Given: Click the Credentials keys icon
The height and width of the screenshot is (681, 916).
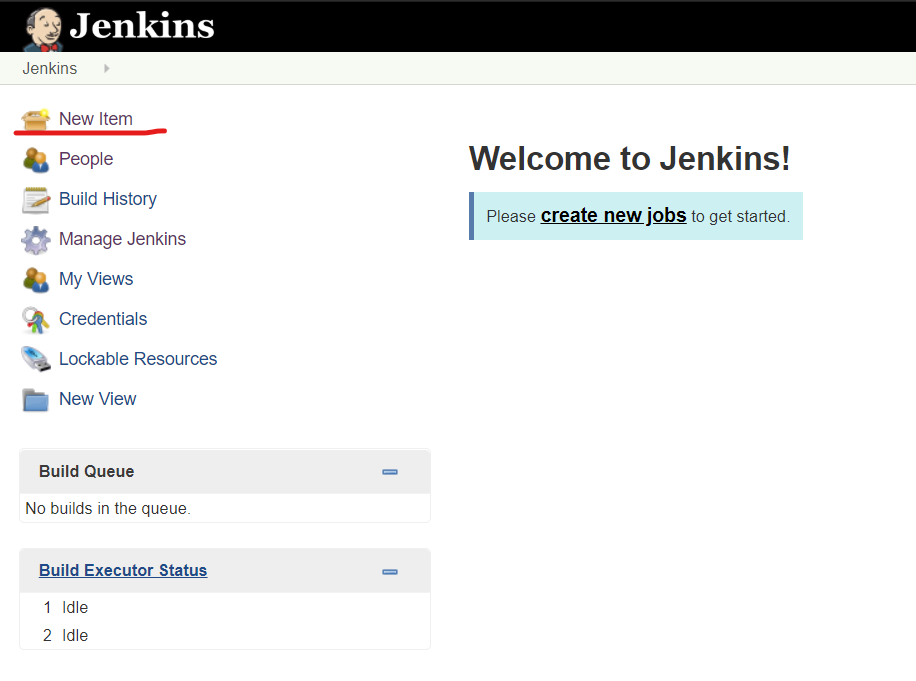Looking at the screenshot, I should tap(36, 320).
